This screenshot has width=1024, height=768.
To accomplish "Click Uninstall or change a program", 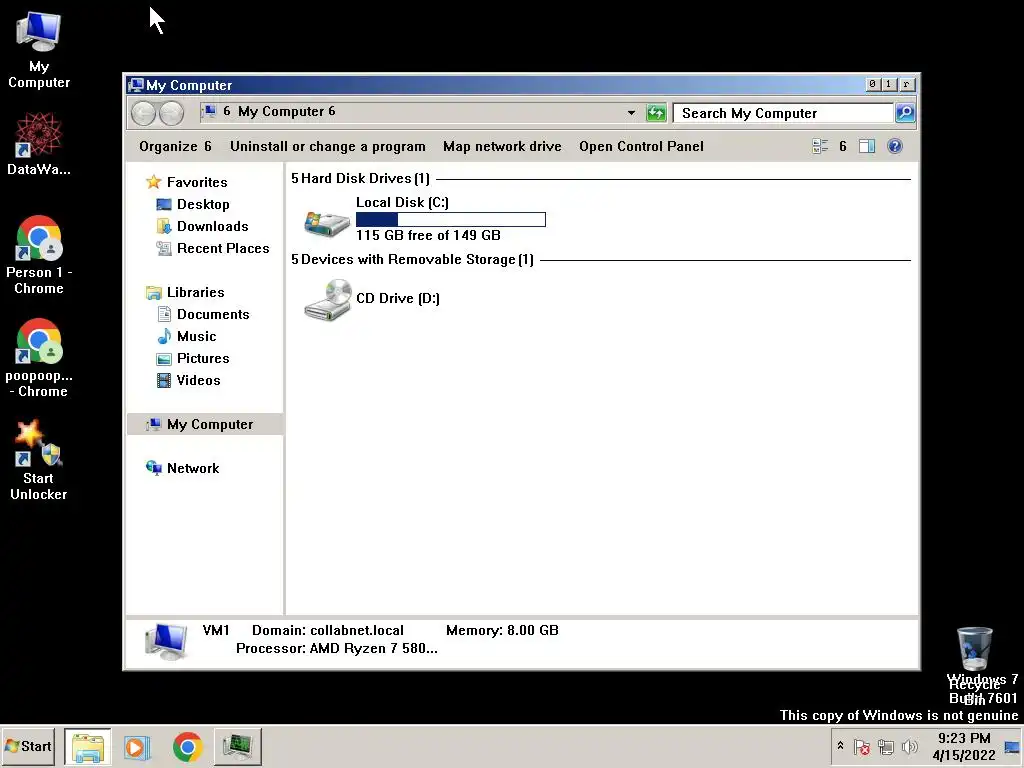I will (x=327, y=146).
